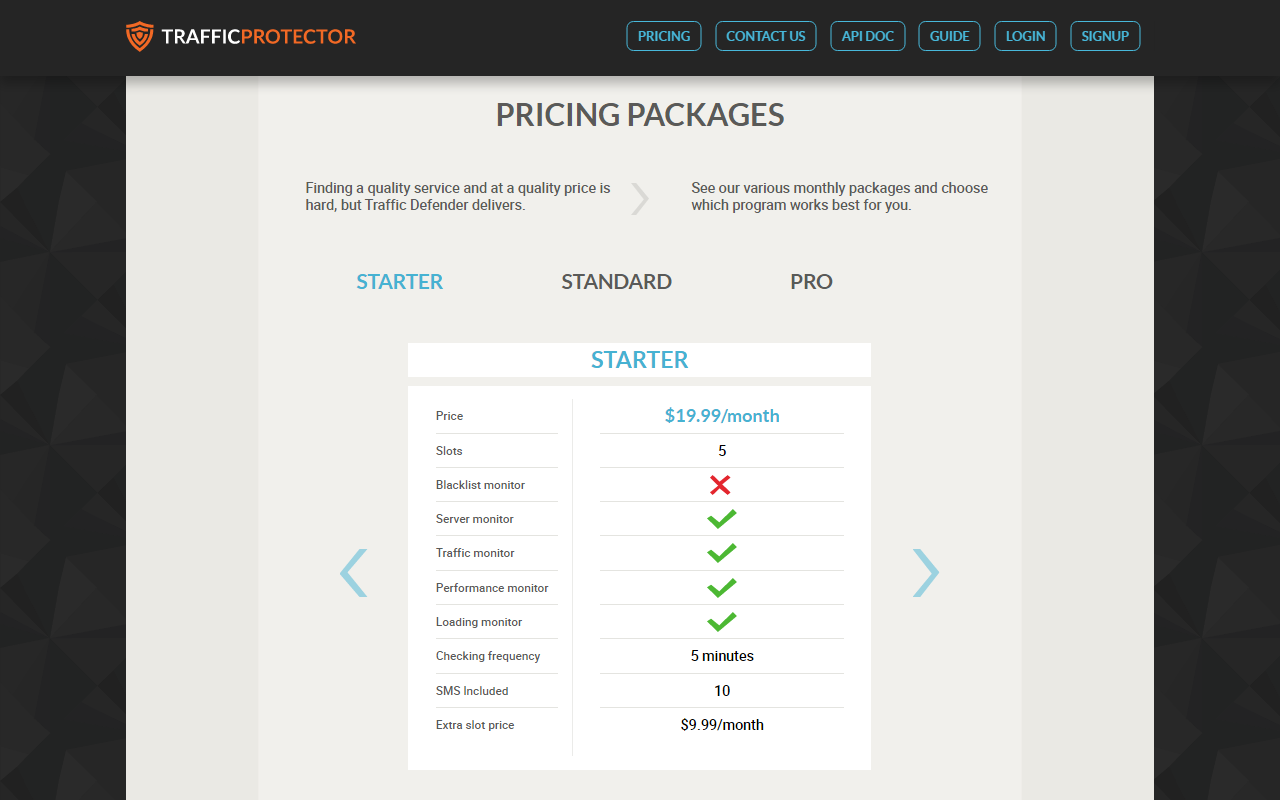The image size is (1280, 800).
Task: Open the GUIDE page
Action: point(950,36)
